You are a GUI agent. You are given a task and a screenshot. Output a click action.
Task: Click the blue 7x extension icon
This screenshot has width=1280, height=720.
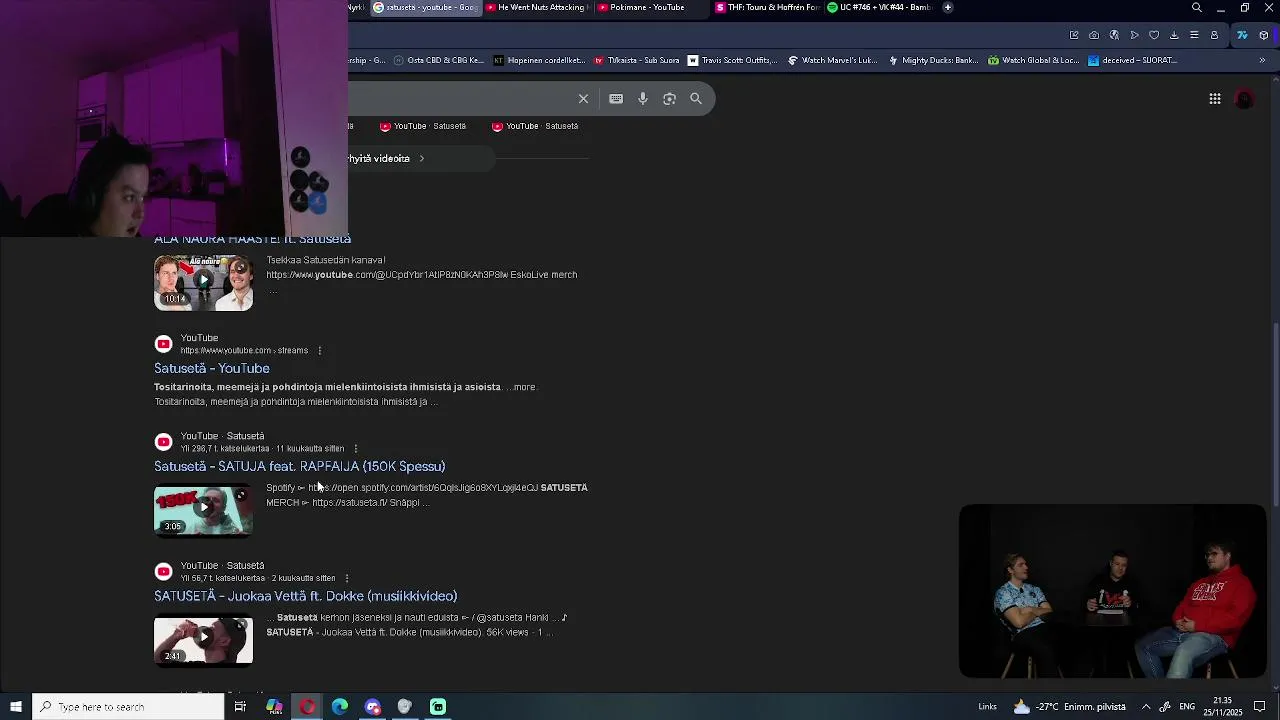1242,35
